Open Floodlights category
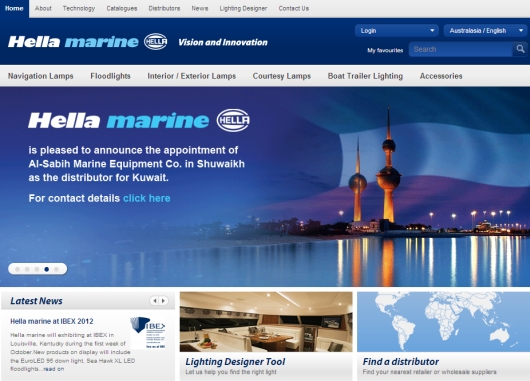This screenshot has width=530, height=381. (111, 76)
